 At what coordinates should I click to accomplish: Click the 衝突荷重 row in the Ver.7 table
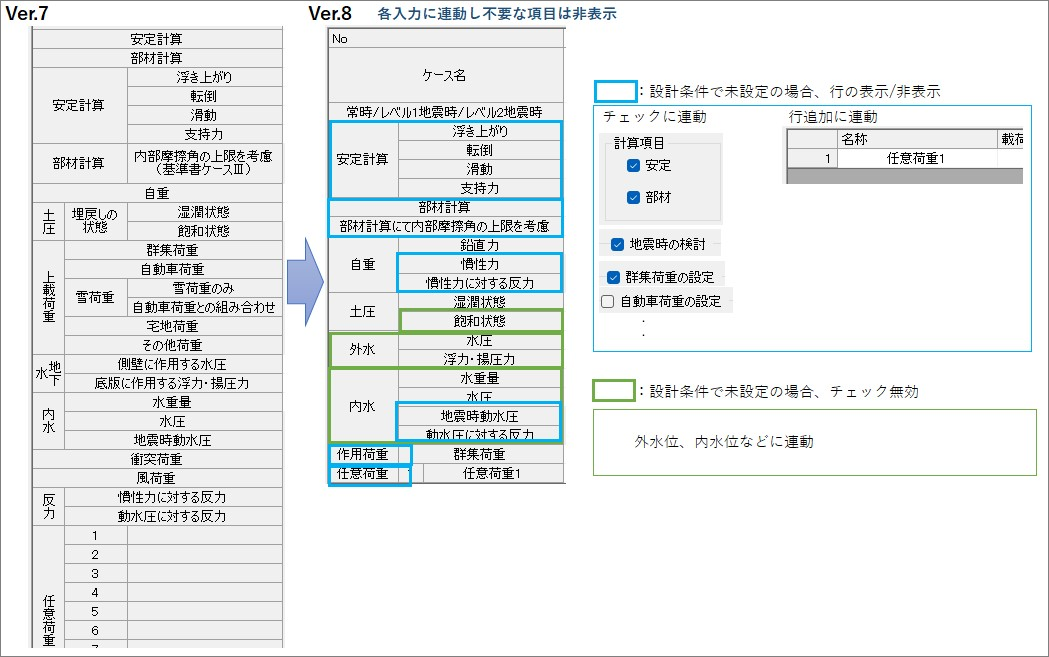tap(157, 459)
